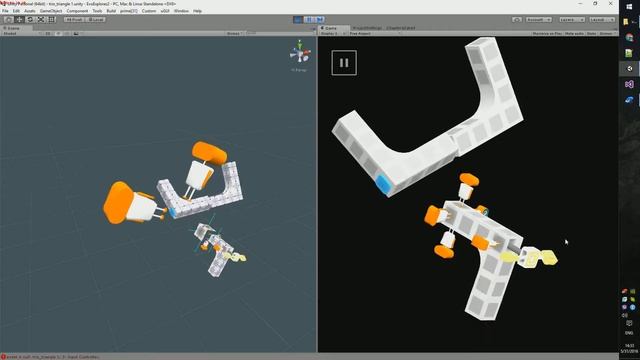This screenshot has height=360, width=640.
Task: Open File Explorer from the taskbar
Action: (626, 22)
